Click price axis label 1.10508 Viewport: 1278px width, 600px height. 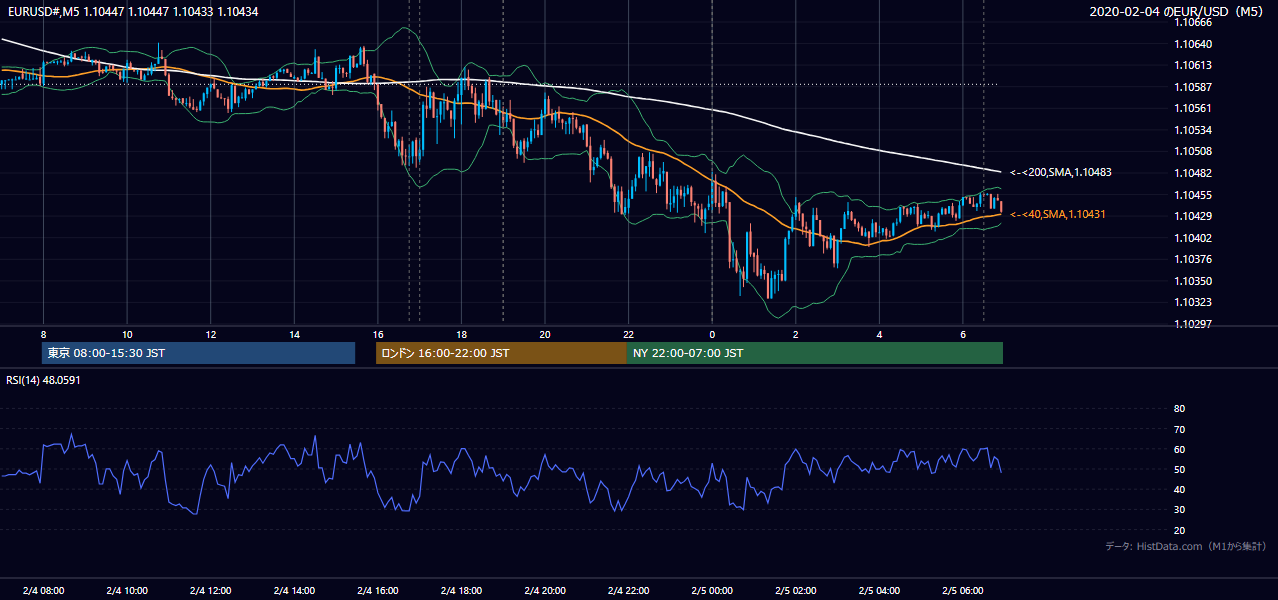pyautogui.click(x=1194, y=151)
